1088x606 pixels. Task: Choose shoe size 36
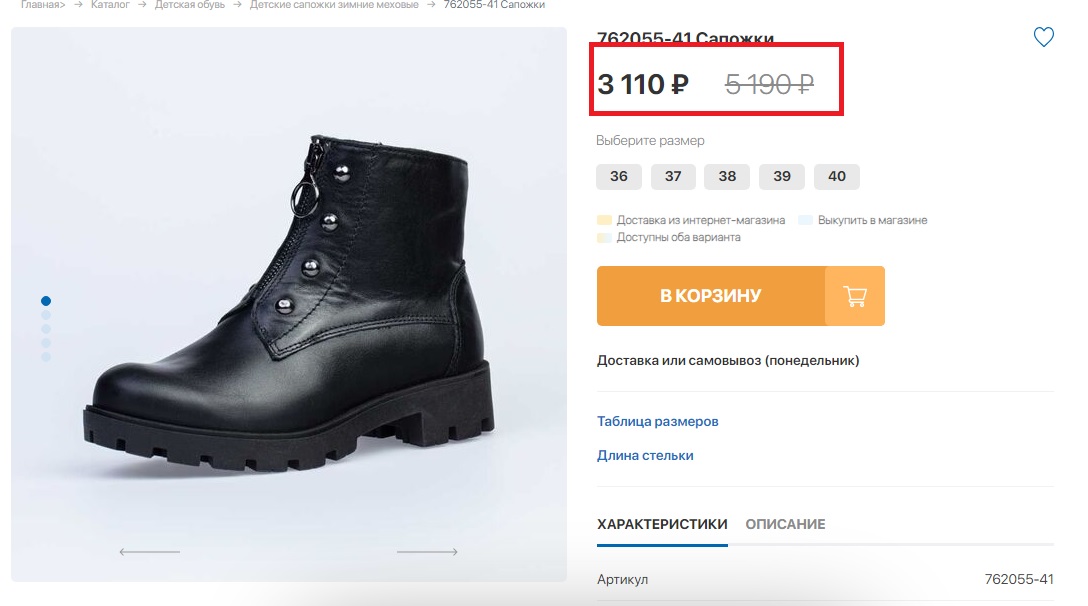tap(619, 176)
